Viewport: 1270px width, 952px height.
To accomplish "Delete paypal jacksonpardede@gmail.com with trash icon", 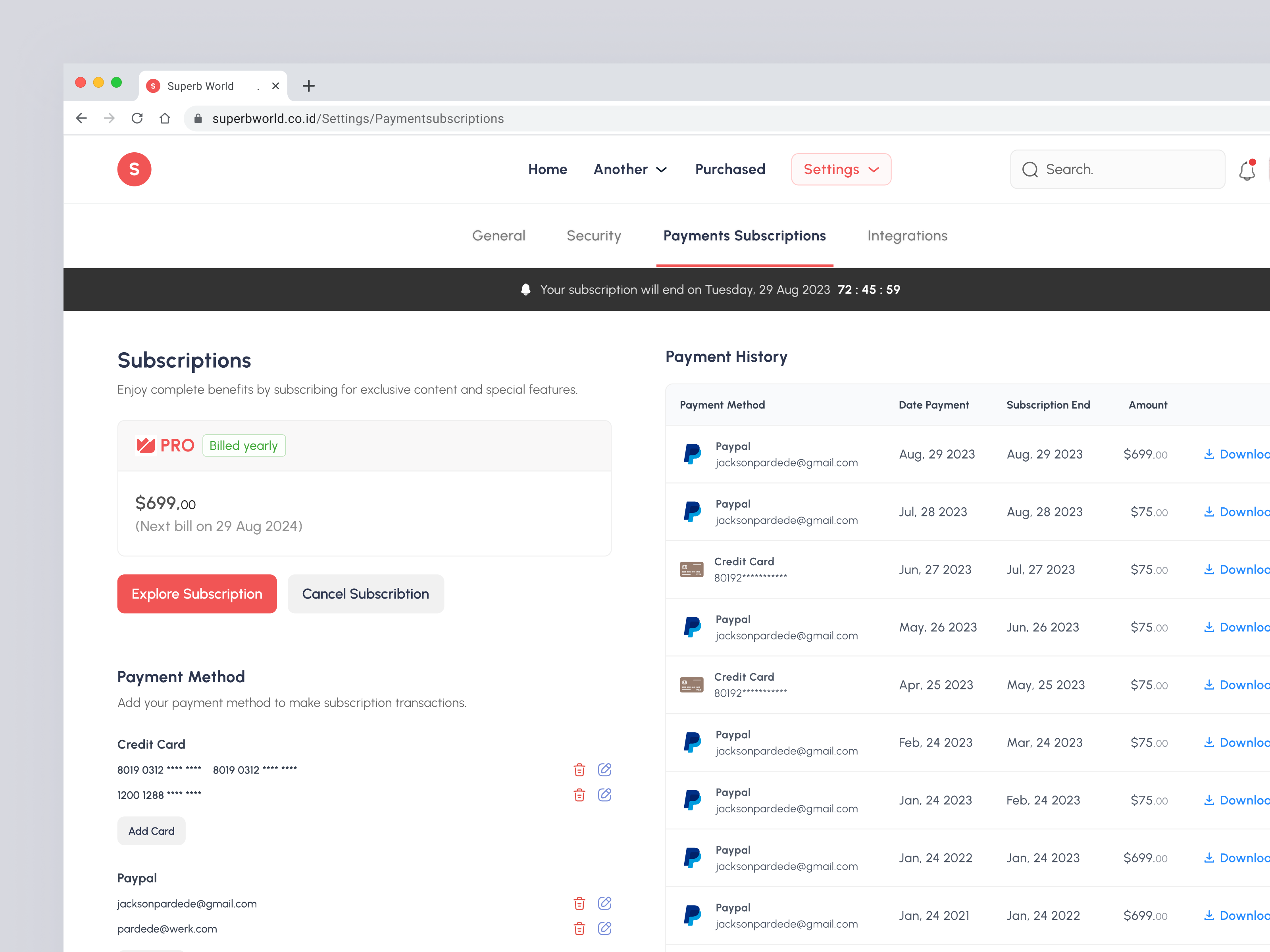I will 579,903.
